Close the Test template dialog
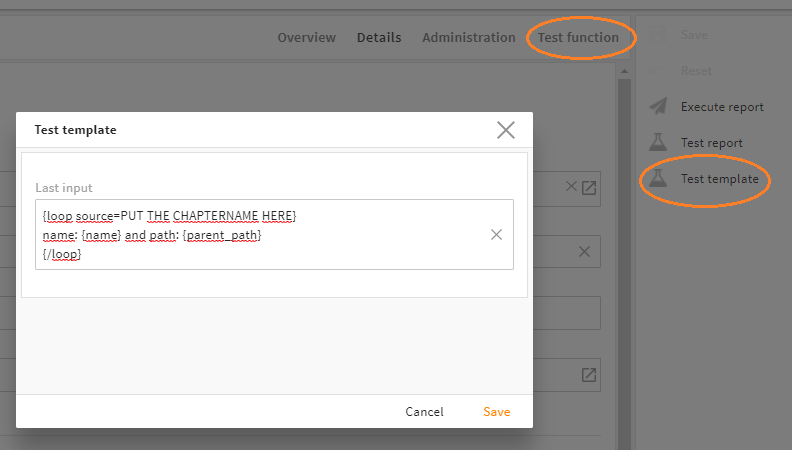The width and height of the screenshot is (792, 450). pos(506,130)
